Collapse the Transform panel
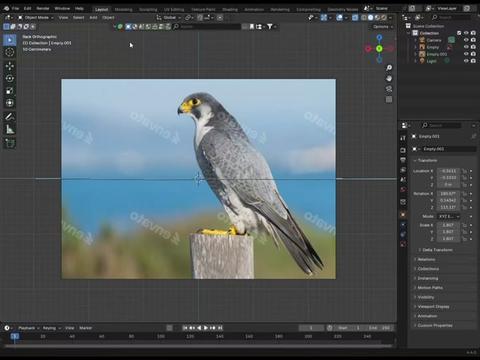 [426, 161]
